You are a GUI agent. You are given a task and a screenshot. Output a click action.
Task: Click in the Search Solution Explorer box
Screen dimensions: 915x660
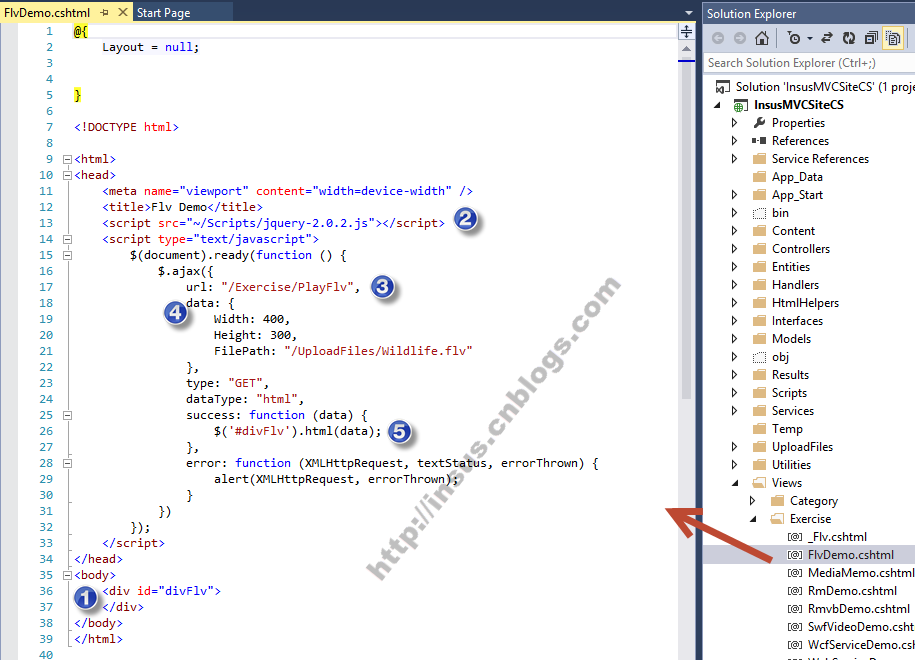click(809, 63)
